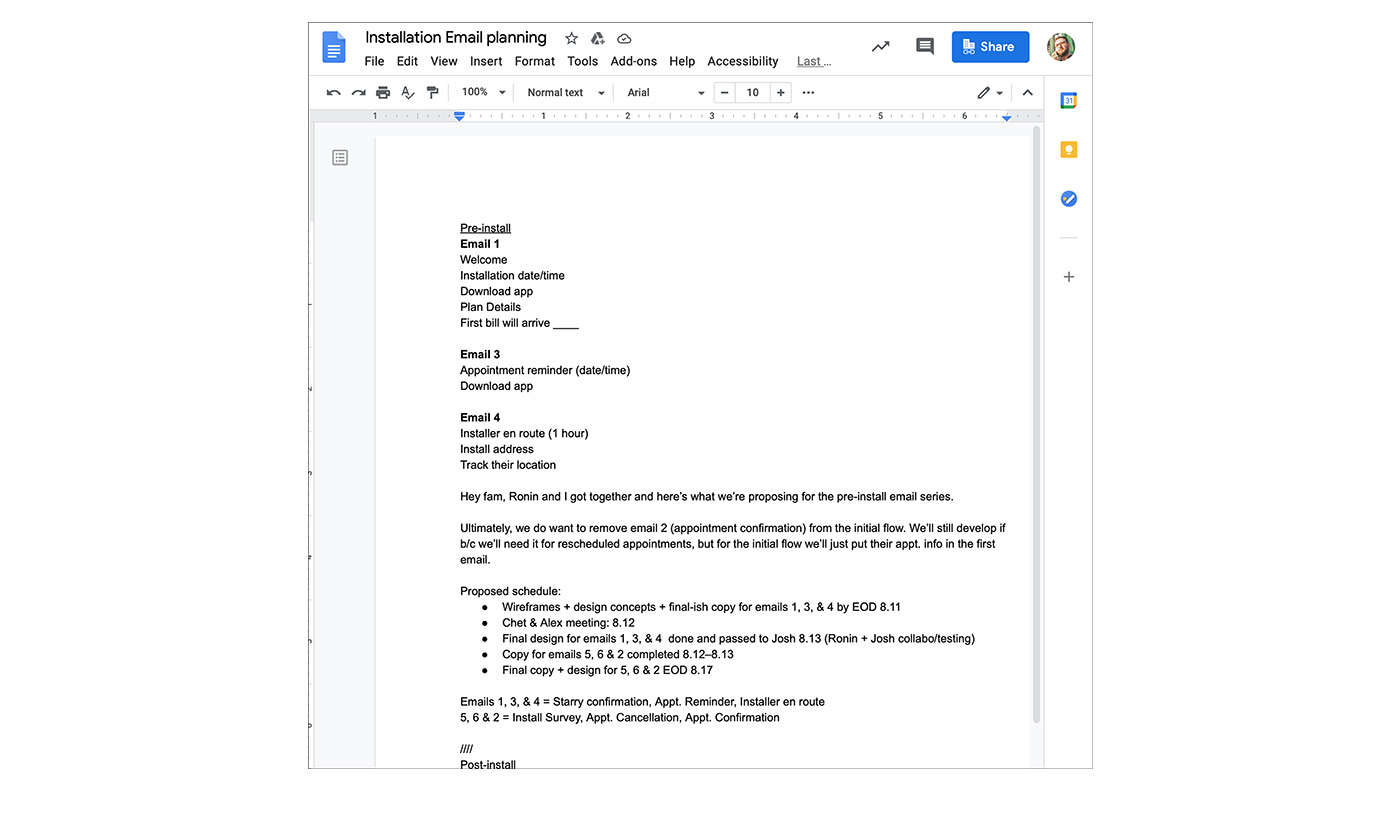Click the bold Email 3 heading
Screen dimensions: 1400x814
pos(480,354)
